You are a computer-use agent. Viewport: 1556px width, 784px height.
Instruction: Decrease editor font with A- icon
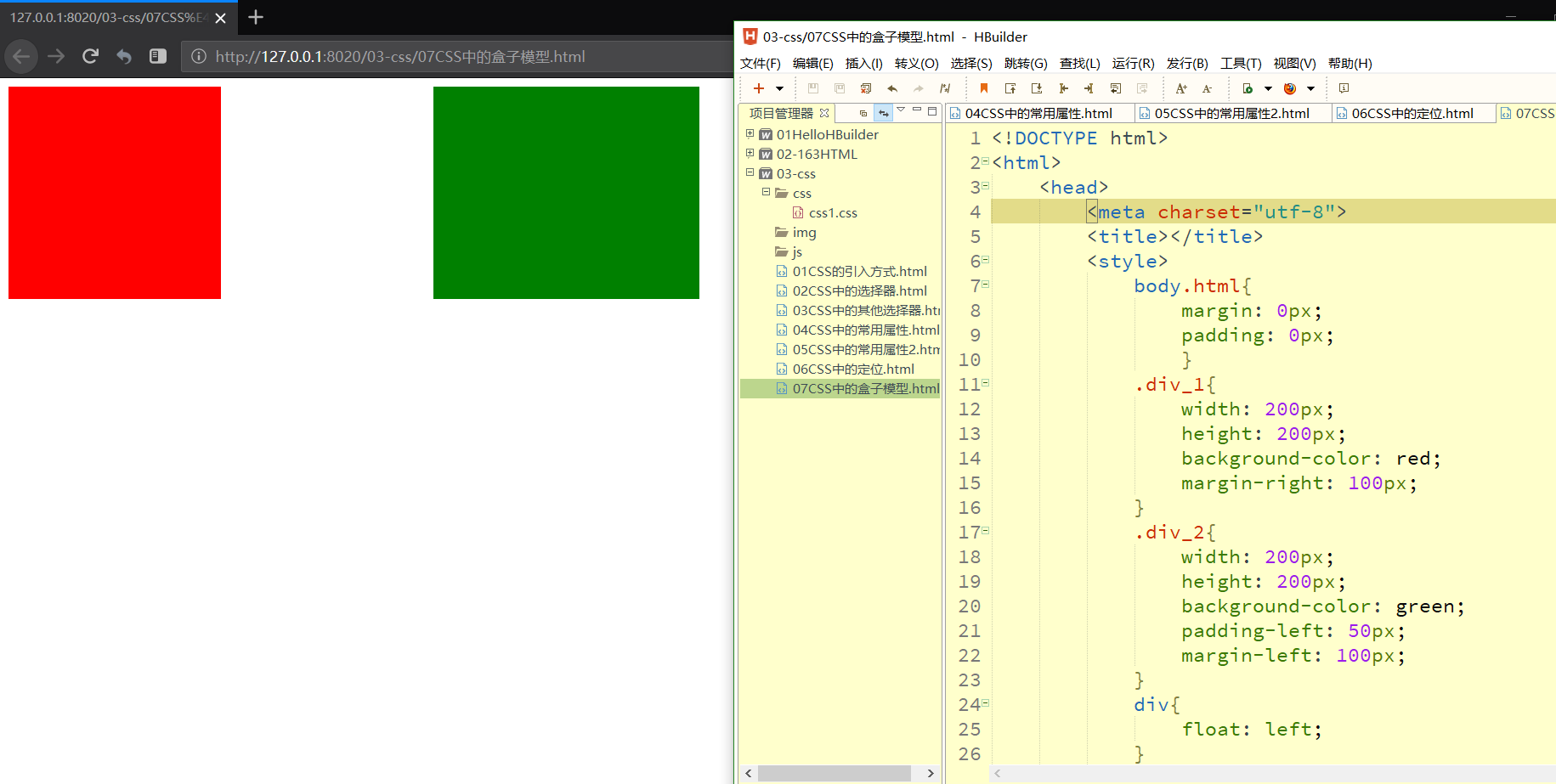click(1207, 88)
